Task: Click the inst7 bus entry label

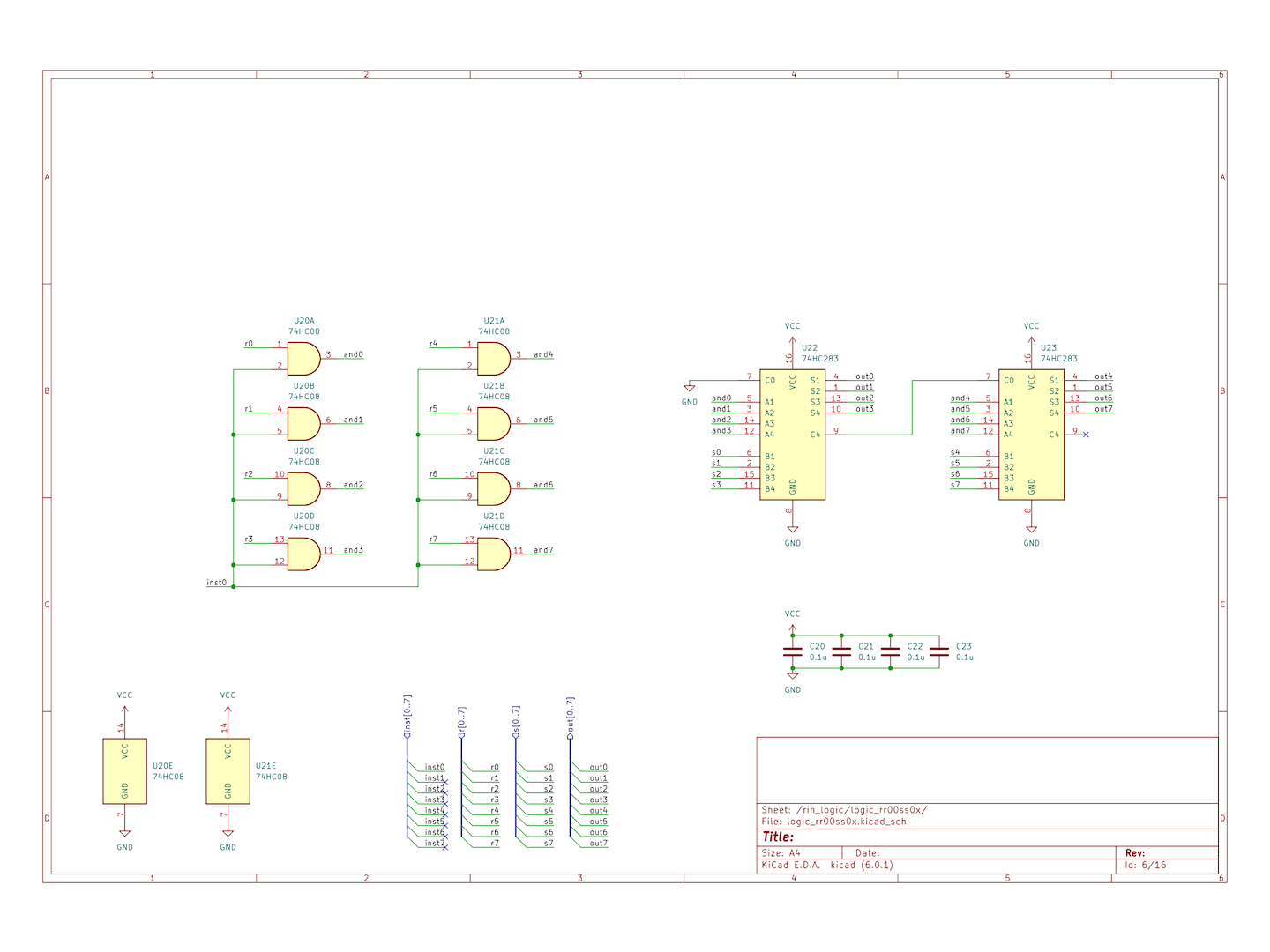Action: click(x=435, y=844)
